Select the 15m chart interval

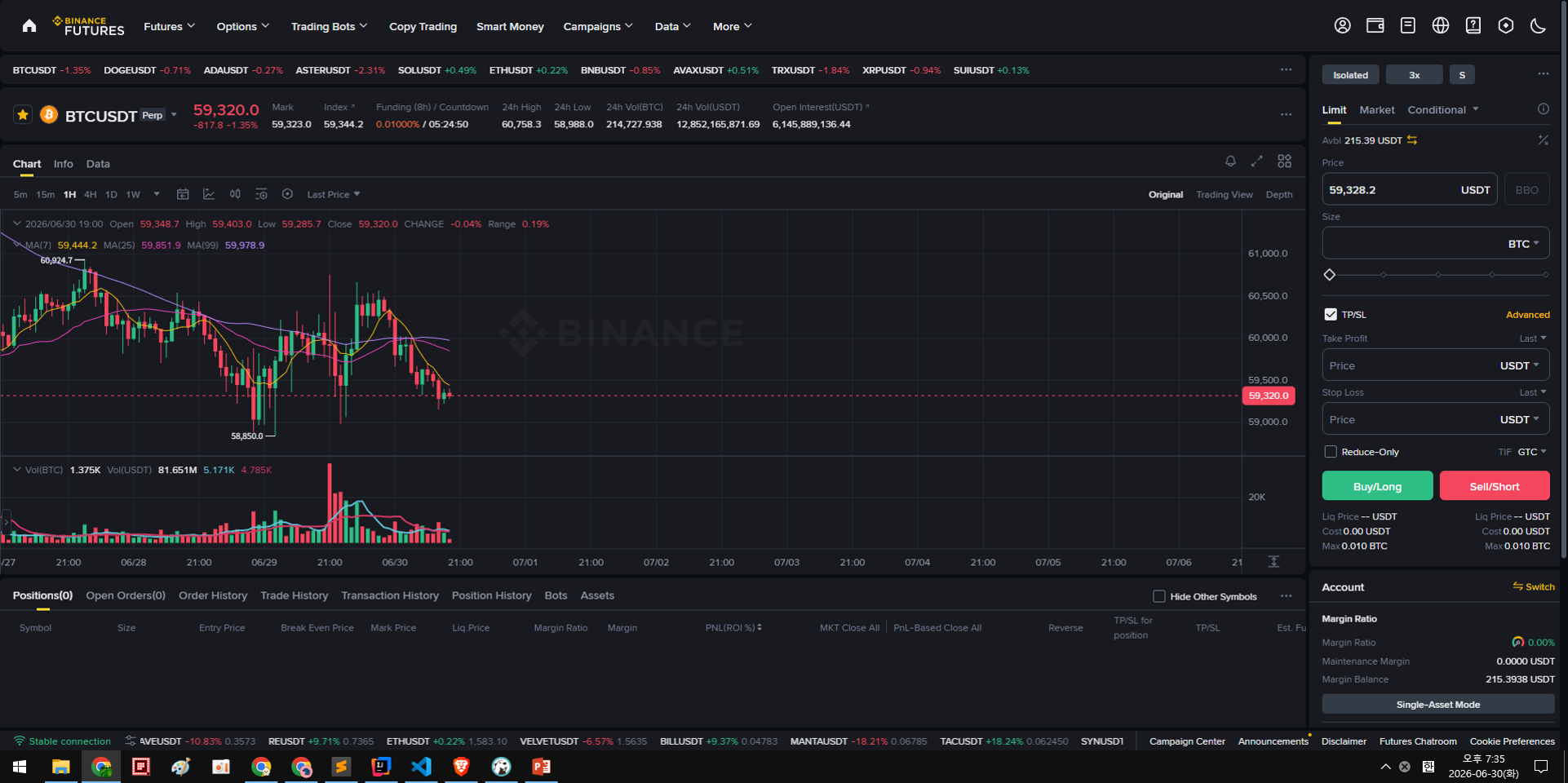pyautogui.click(x=46, y=195)
